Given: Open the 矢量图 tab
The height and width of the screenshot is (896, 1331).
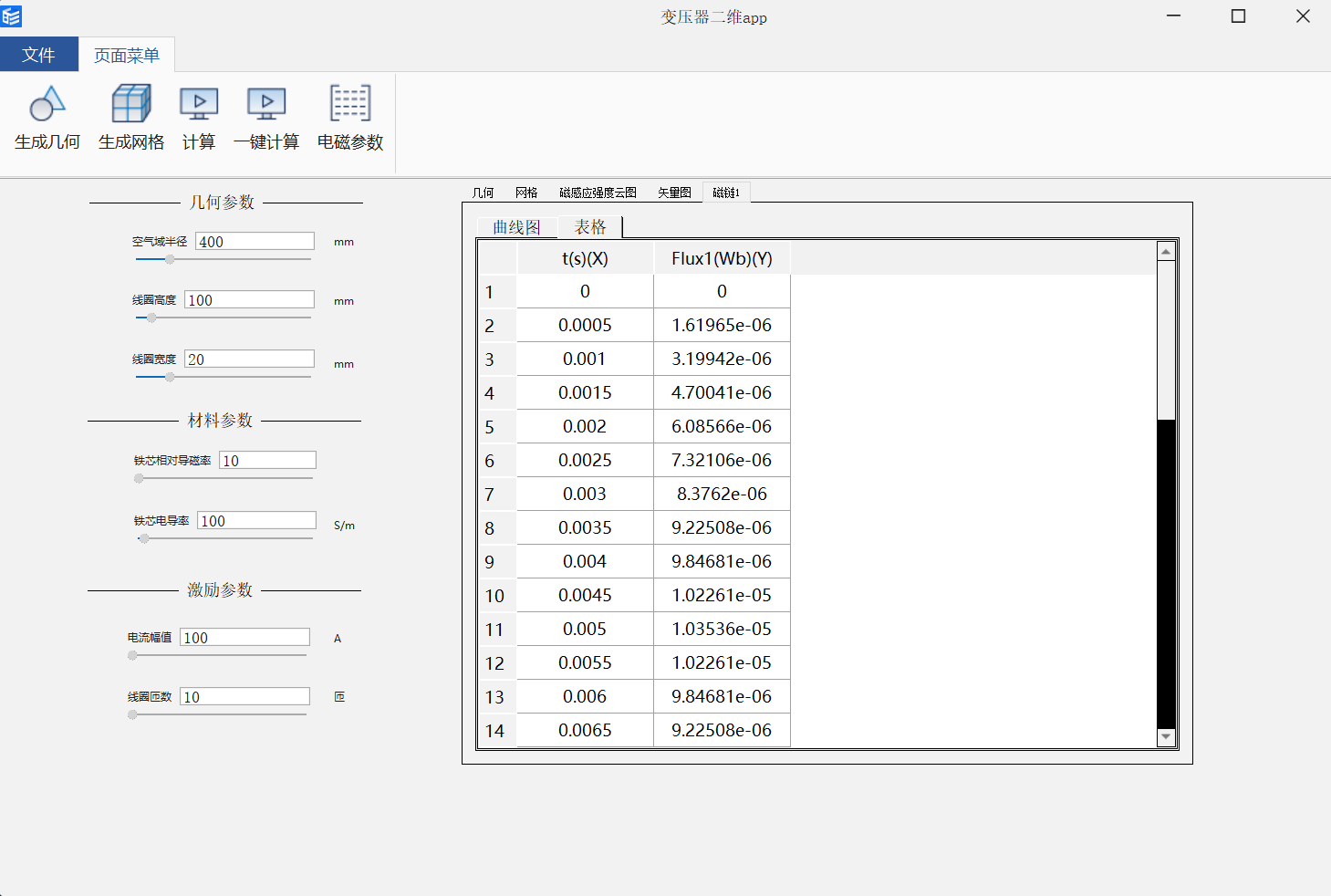Looking at the screenshot, I should (675, 193).
